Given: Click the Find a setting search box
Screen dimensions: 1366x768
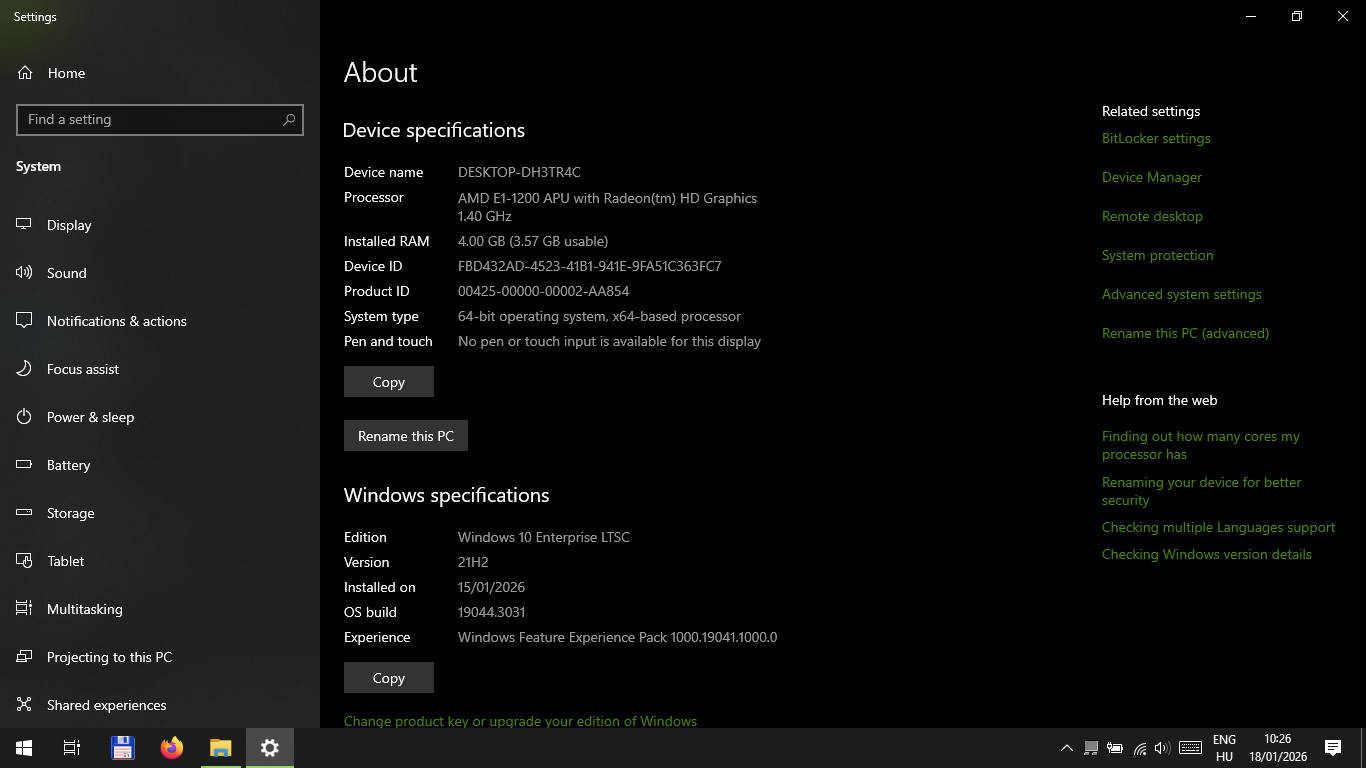Looking at the screenshot, I should [160, 120].
